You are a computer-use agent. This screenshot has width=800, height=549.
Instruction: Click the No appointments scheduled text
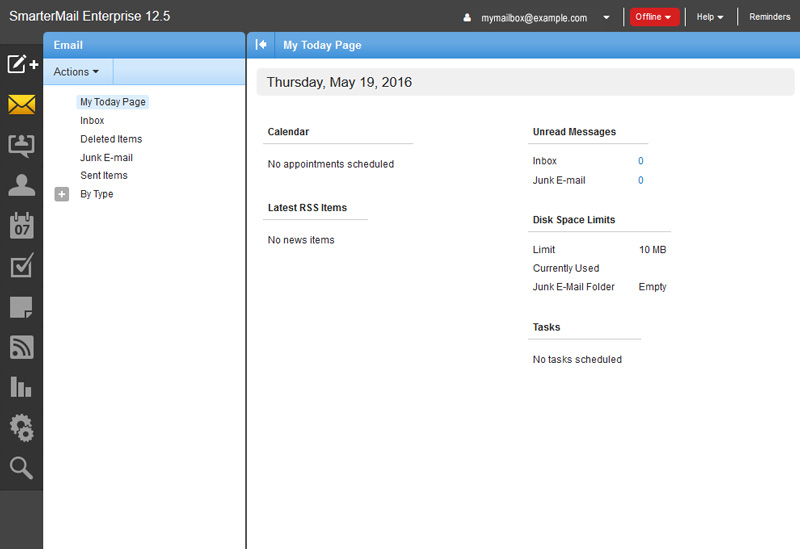pyautogui.click(x=331, y=164)
